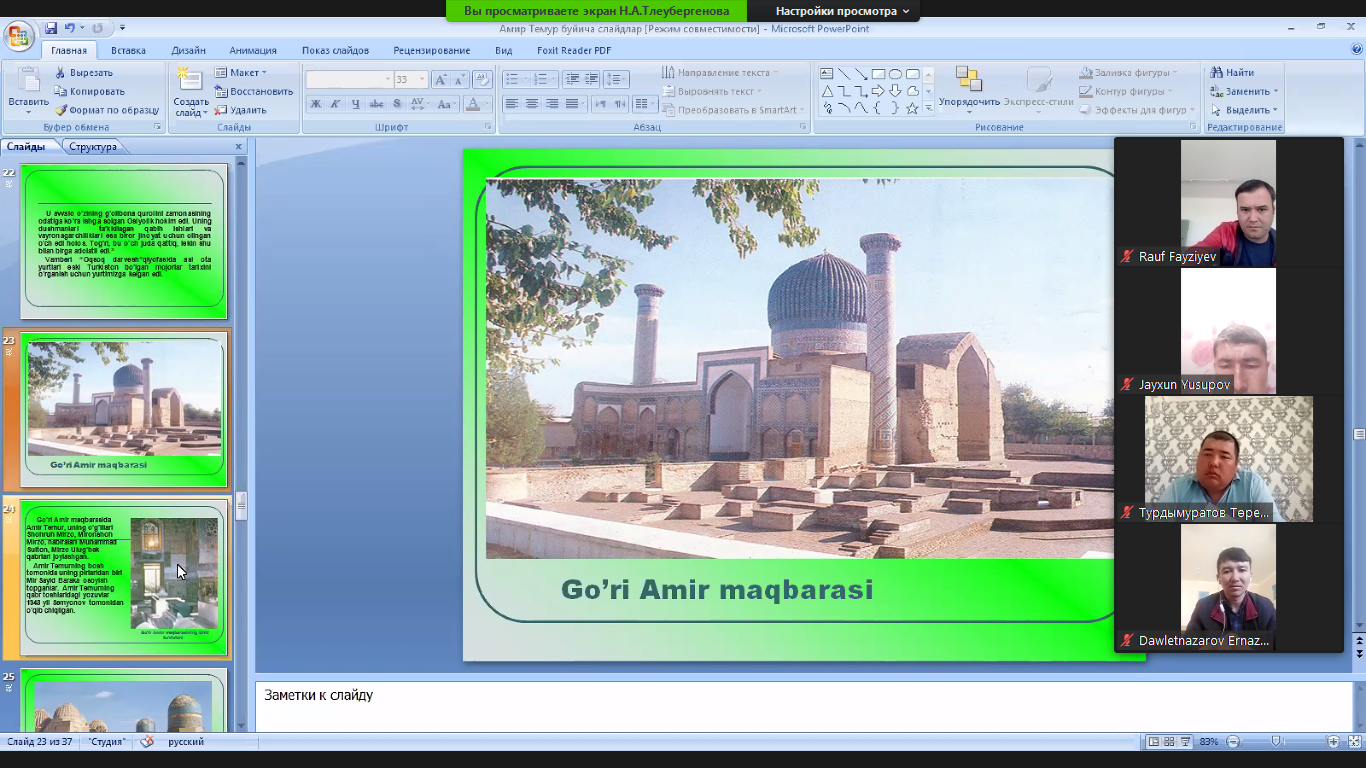
Task: Select the bulleted list icon
Action: pyautogui.click(x=511, y=79)
